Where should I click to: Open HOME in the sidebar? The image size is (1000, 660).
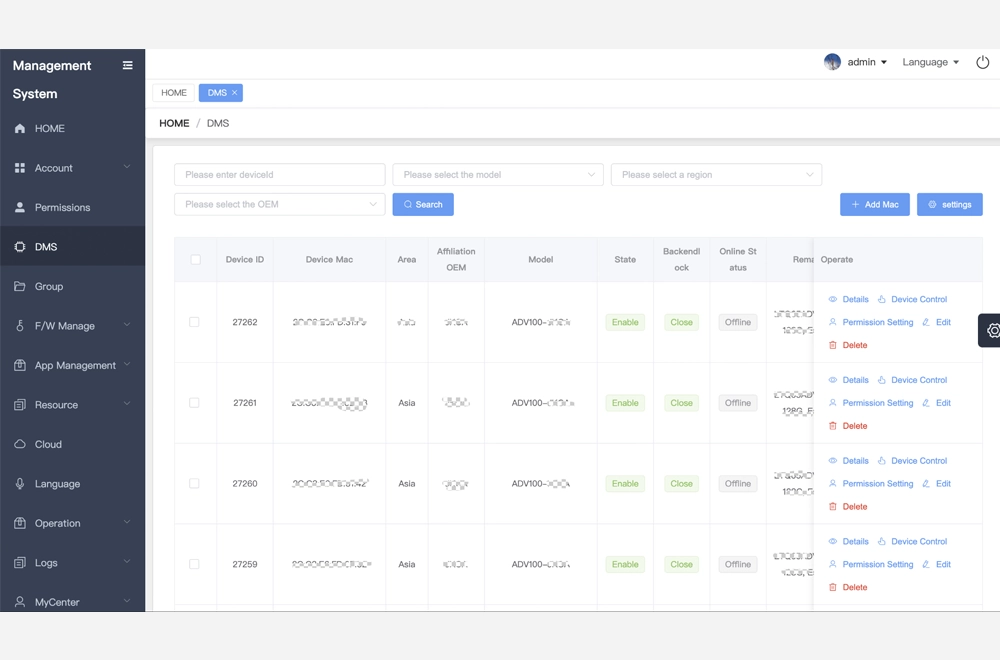pos(72,128)
